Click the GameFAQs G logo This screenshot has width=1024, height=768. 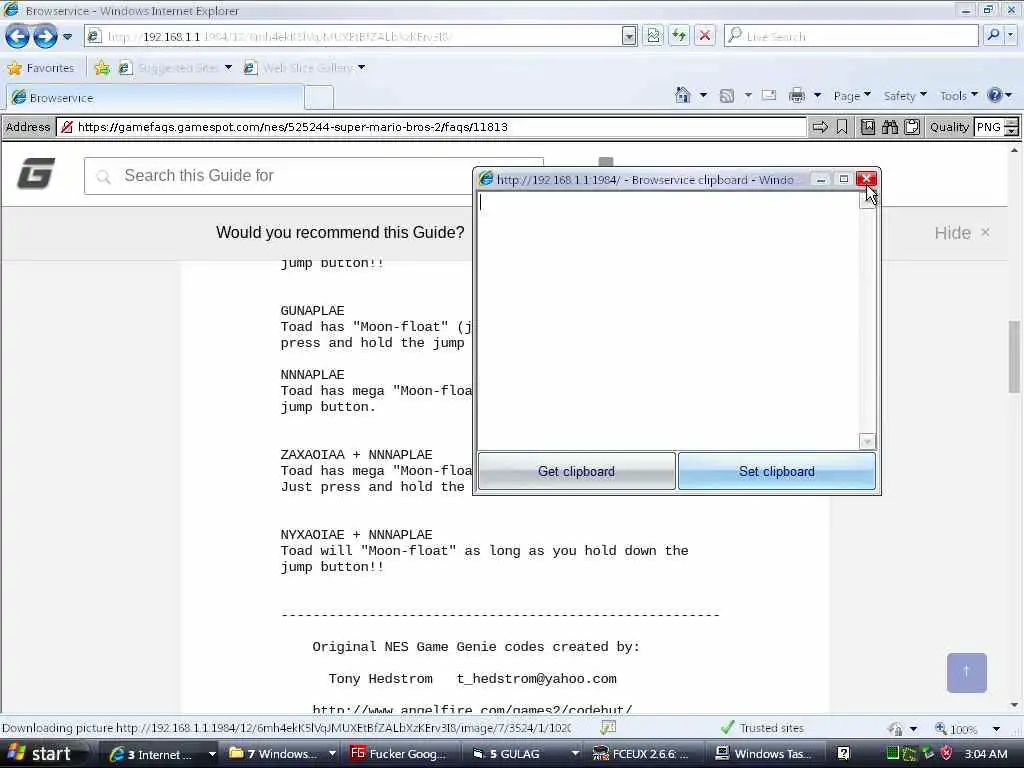(x=36, y=174)
